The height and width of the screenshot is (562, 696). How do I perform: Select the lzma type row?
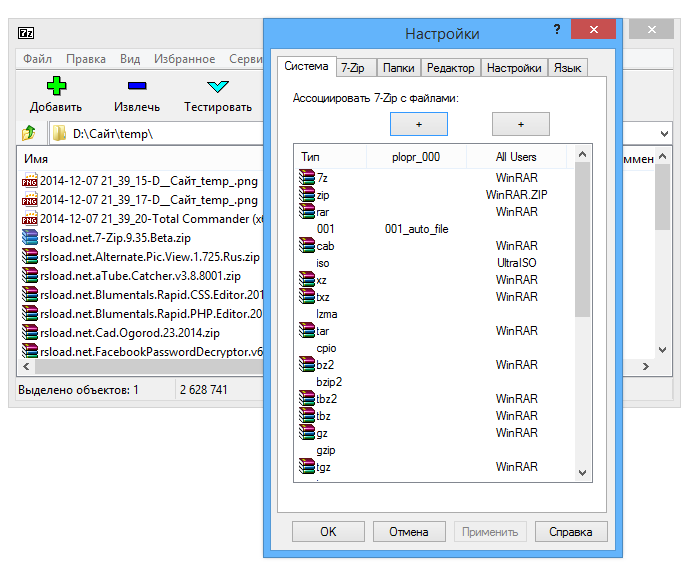(434, 313)
